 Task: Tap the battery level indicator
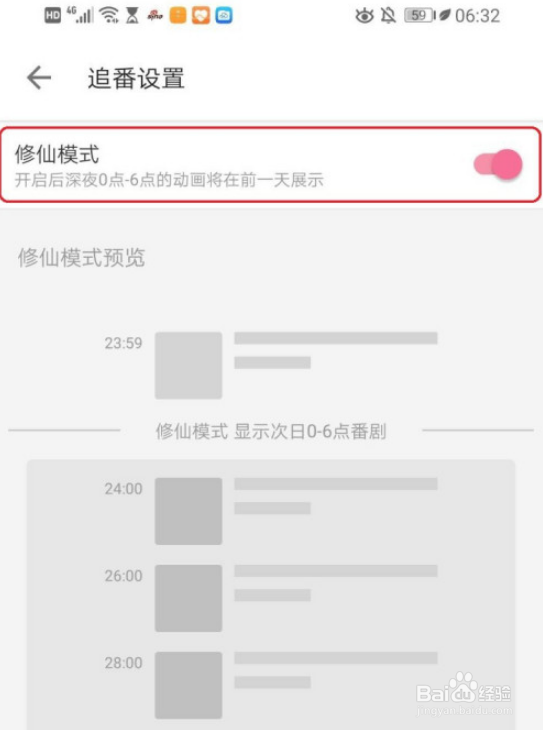coord(420,16)
